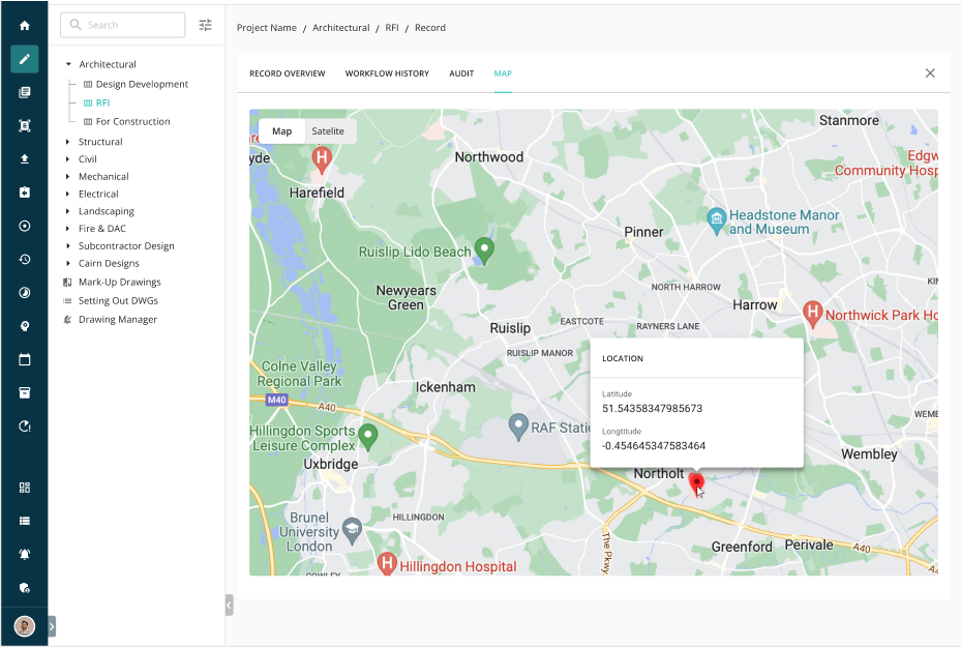Open the filter sliders icon beside search
This screenshot has height=649, width=964.
coord(205,25)
